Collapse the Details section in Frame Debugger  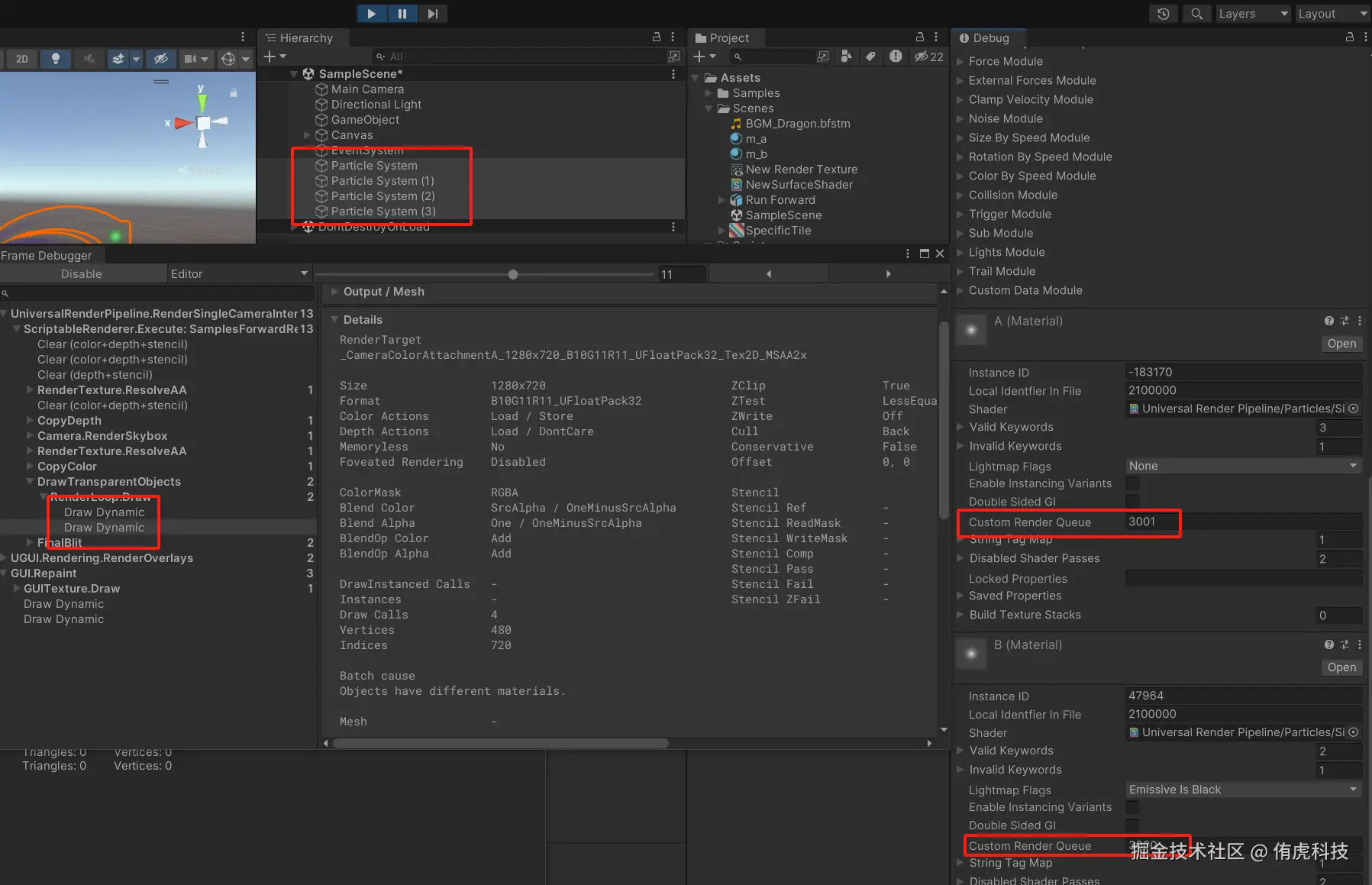[x=334, y=320]
